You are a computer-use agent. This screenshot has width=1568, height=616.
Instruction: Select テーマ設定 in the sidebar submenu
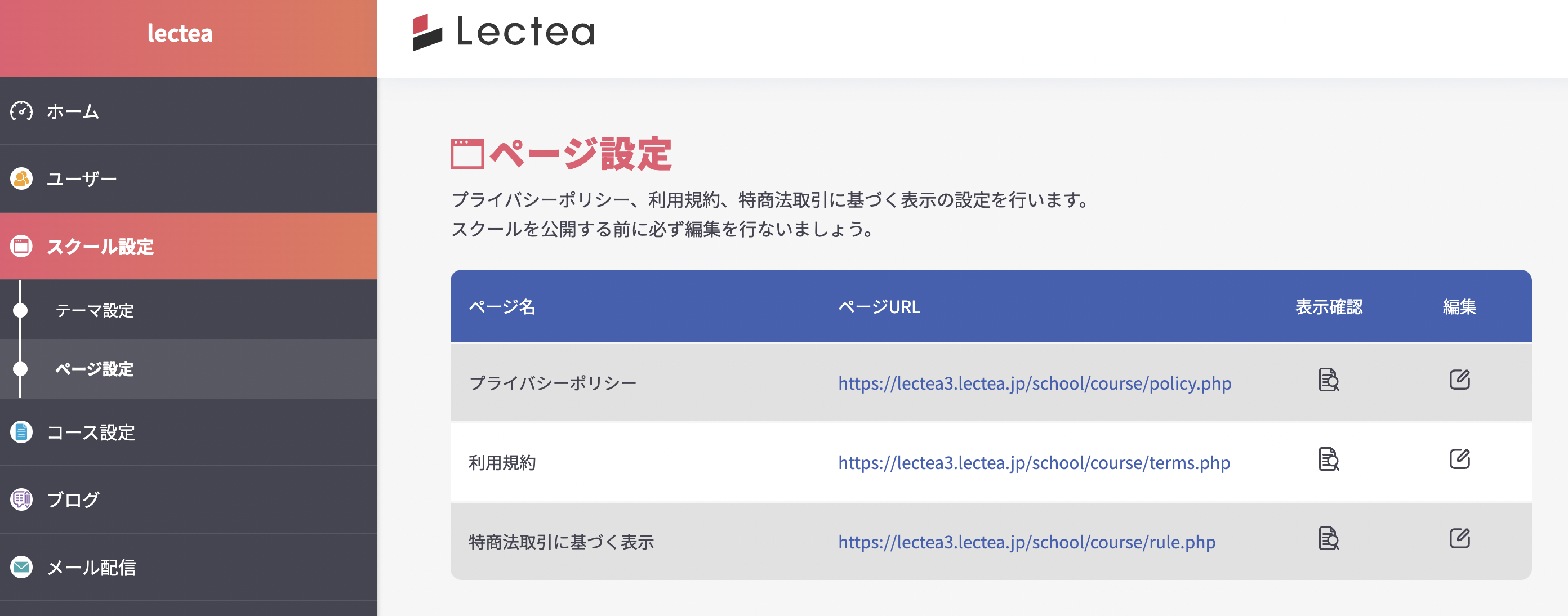[95, 311]
